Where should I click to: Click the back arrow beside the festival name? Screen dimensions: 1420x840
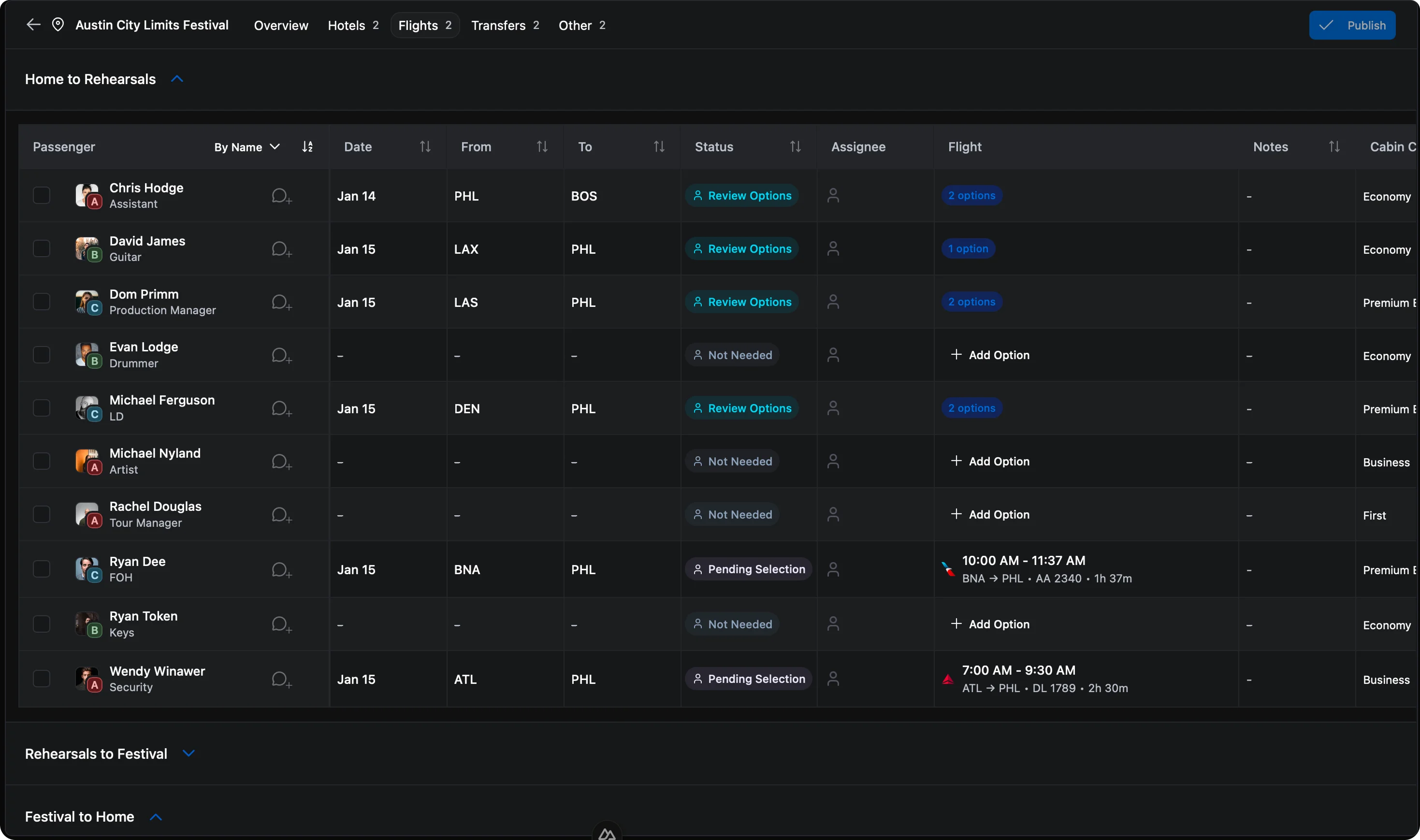(32, 24)
